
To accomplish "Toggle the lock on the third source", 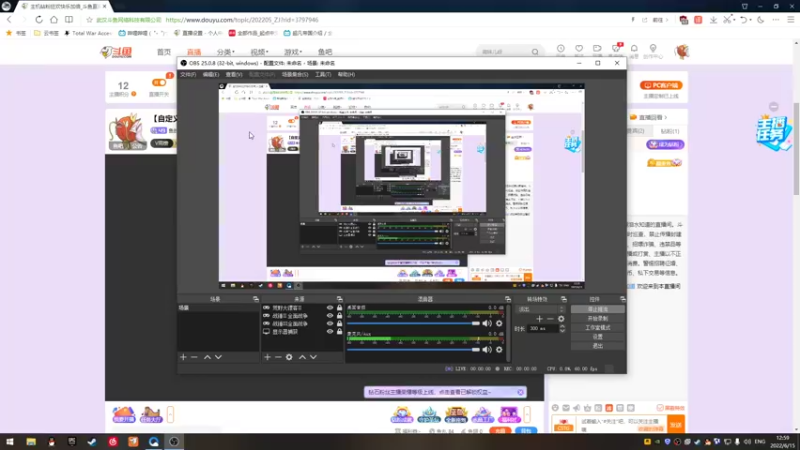I will click(339, 323).
